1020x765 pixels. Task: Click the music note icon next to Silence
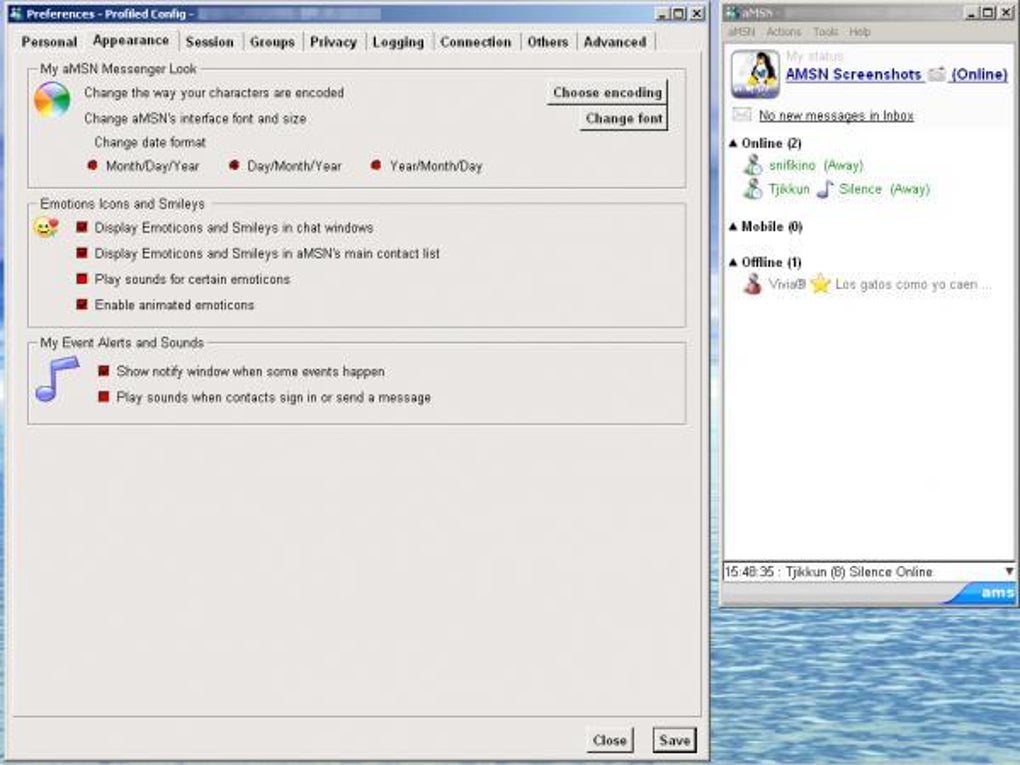[825, 189]
